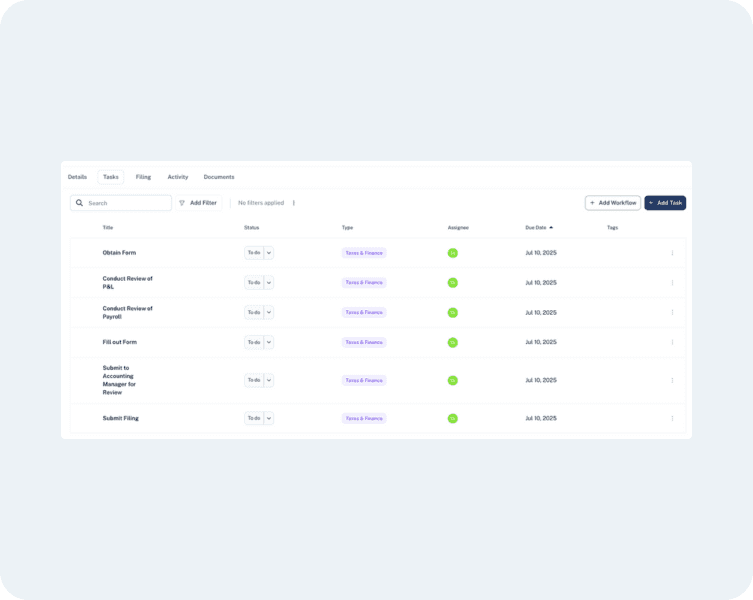Go to the Documents tab
The image size is (753, 600).
[x=219, y=177]
